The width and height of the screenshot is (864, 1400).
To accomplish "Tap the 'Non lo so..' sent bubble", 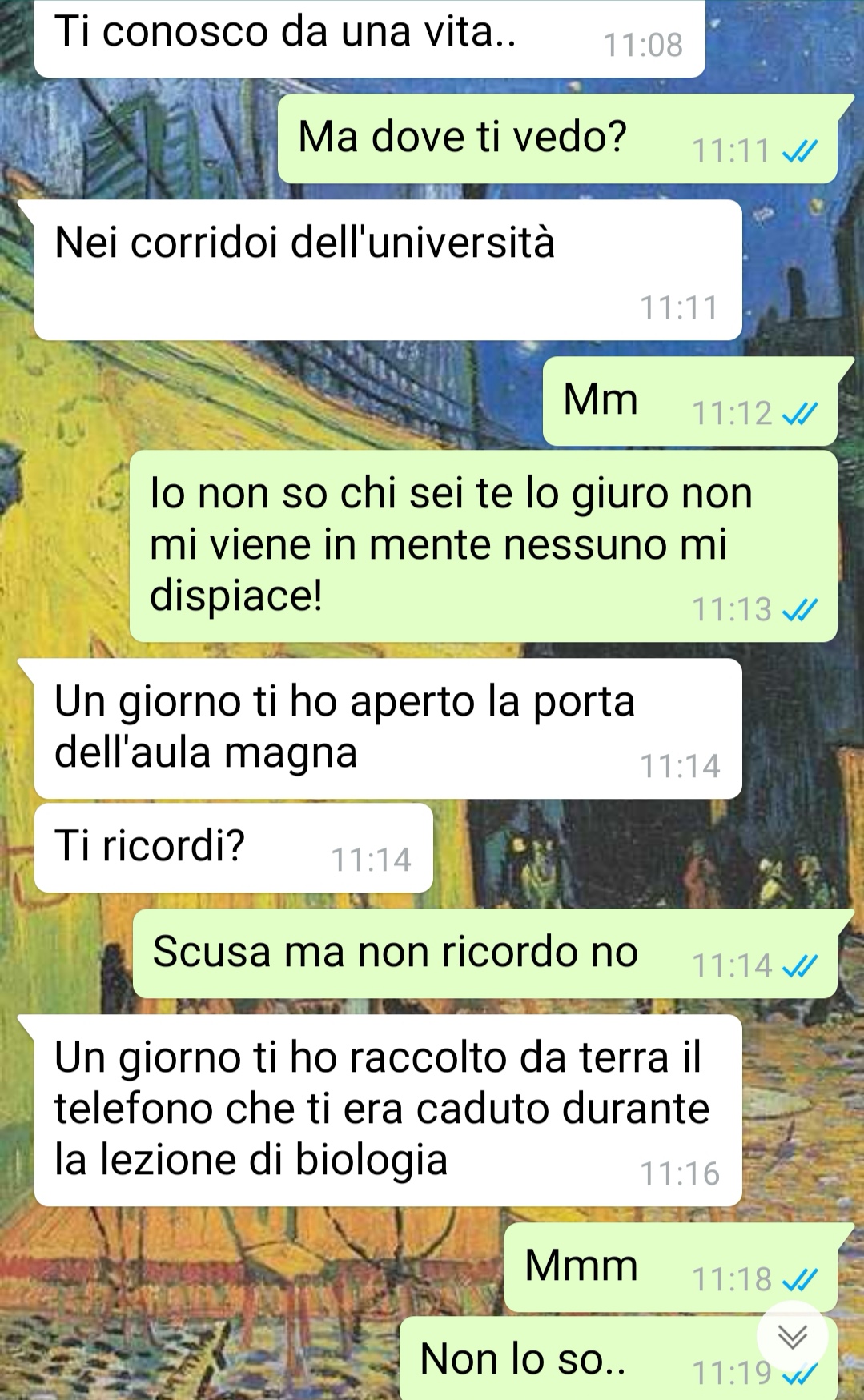I will pos(618,1358).
